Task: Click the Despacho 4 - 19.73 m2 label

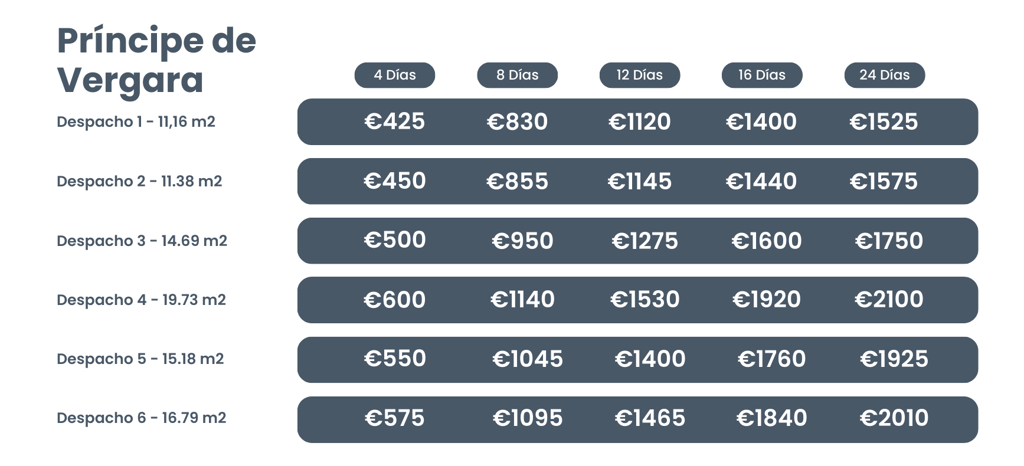Action: click(141, 300)
